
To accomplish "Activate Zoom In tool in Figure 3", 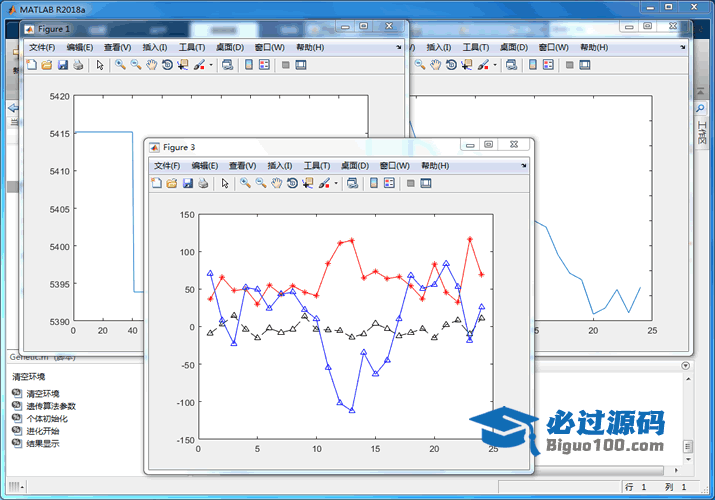I will click(245, 183).
